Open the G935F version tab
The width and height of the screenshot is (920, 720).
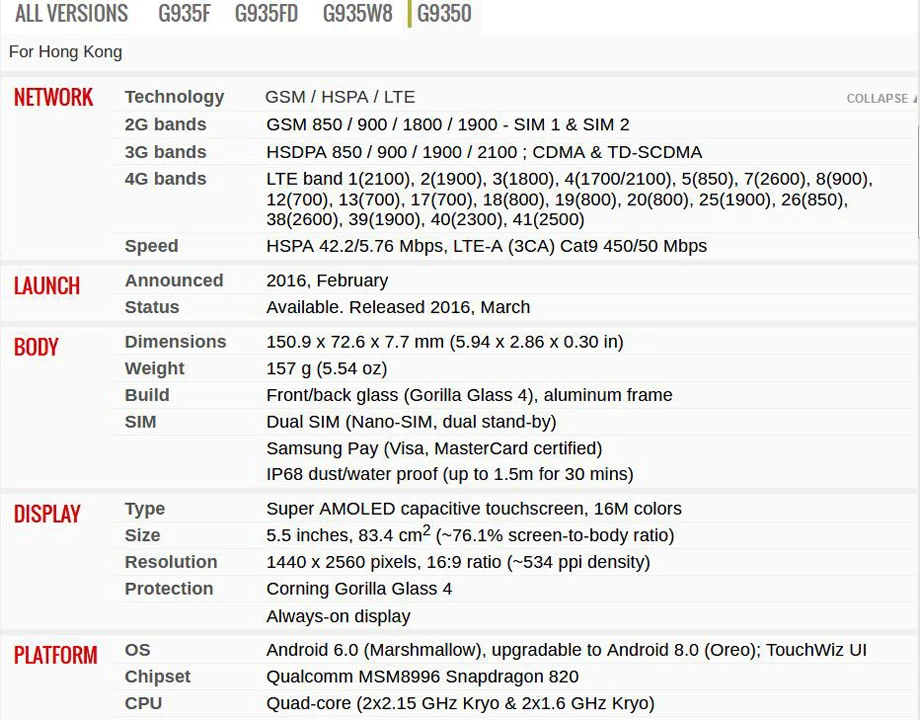[x=184, y=13]
